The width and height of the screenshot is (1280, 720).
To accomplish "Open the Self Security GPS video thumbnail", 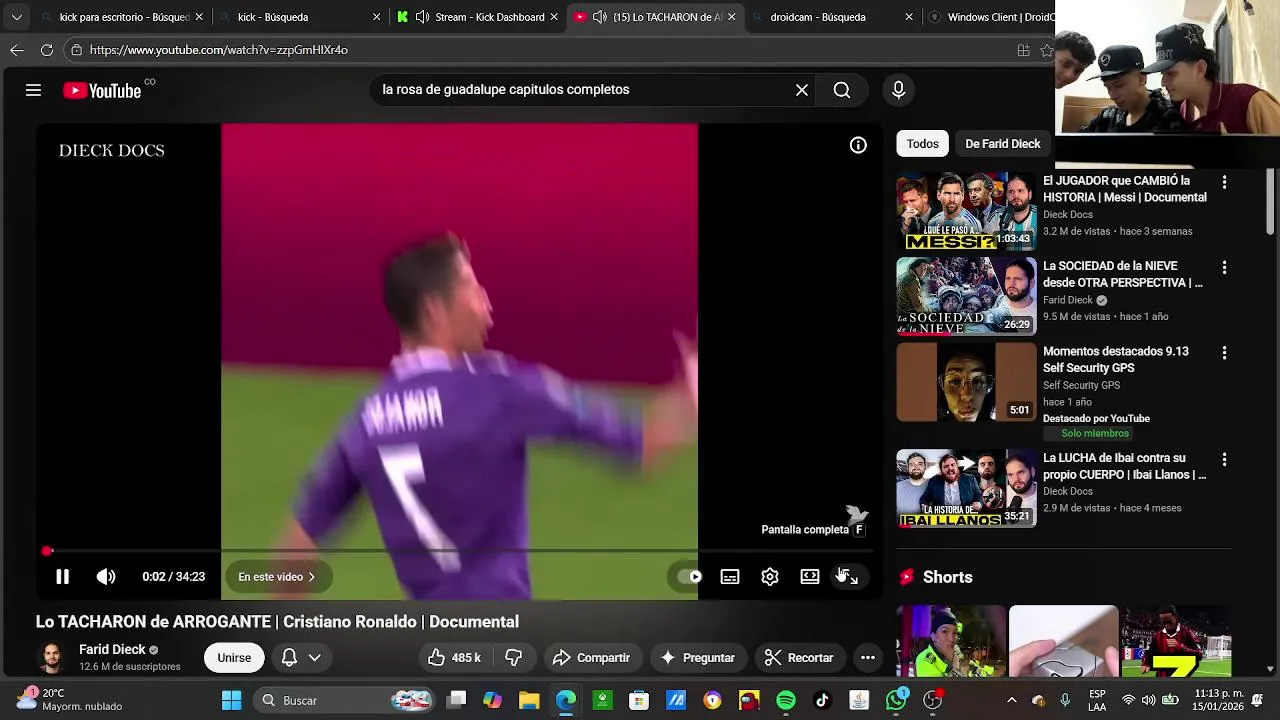I will 966,382.
